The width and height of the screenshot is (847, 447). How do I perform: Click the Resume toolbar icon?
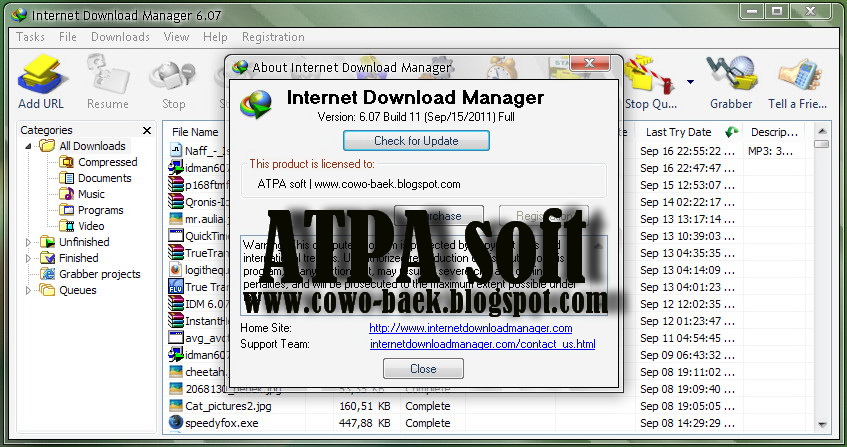(x=107, y=74)
